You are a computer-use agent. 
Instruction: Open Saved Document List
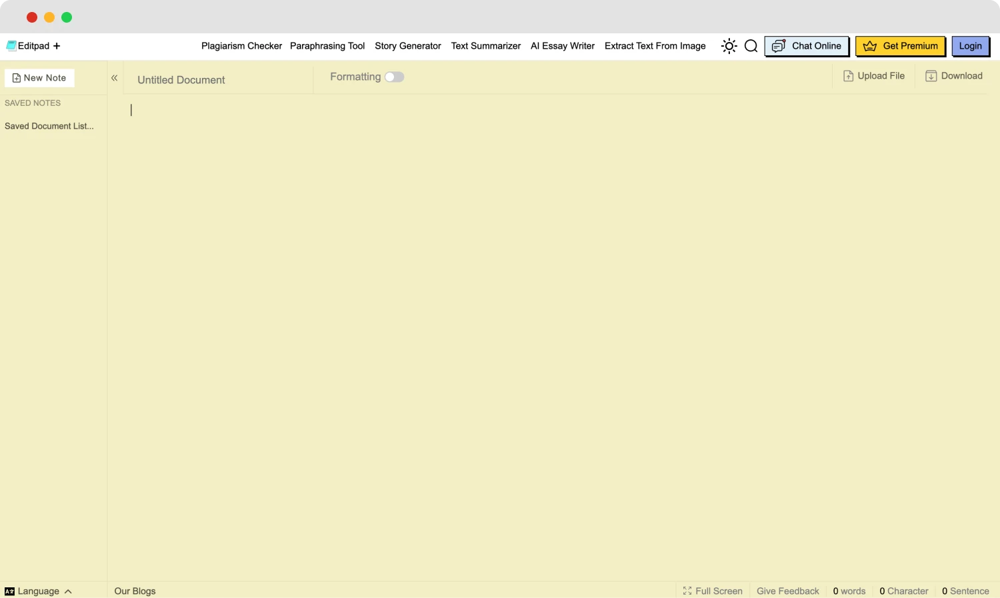[x=48, y=125]
